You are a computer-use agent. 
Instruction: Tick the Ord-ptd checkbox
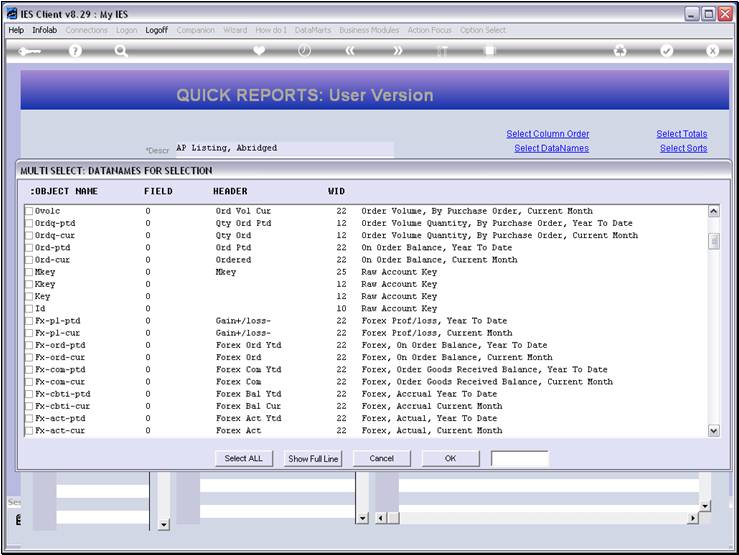pyautogui.click(x=29, y=248)
